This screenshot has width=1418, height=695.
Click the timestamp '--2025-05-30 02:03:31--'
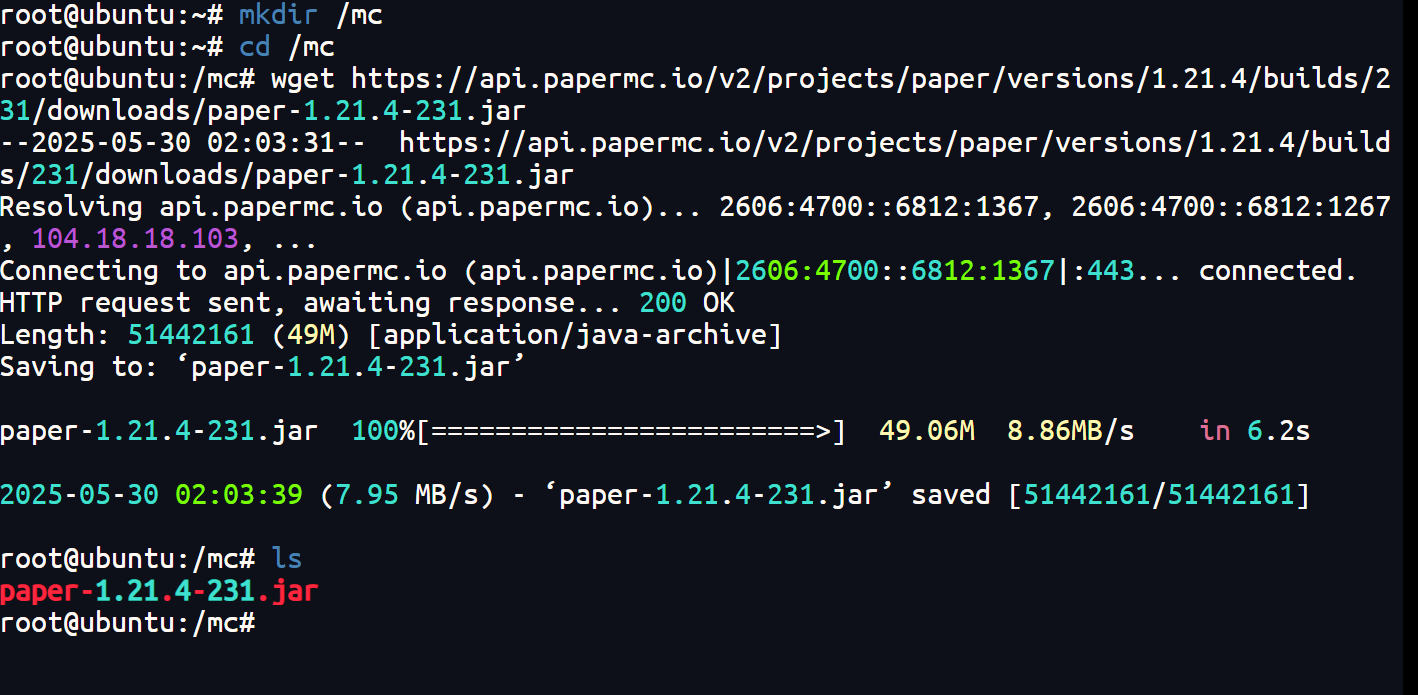(x=183, y=143)
